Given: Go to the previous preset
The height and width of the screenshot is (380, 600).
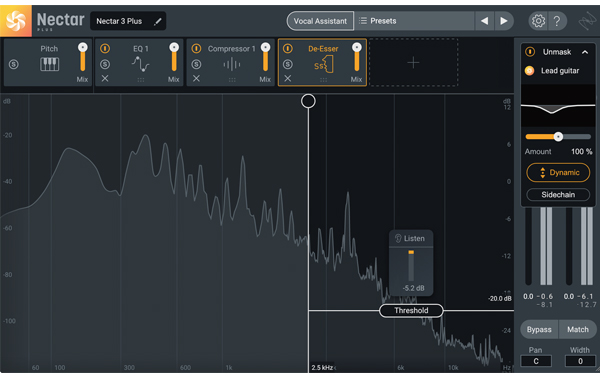Looking at the screenshot, I should 484,21.
